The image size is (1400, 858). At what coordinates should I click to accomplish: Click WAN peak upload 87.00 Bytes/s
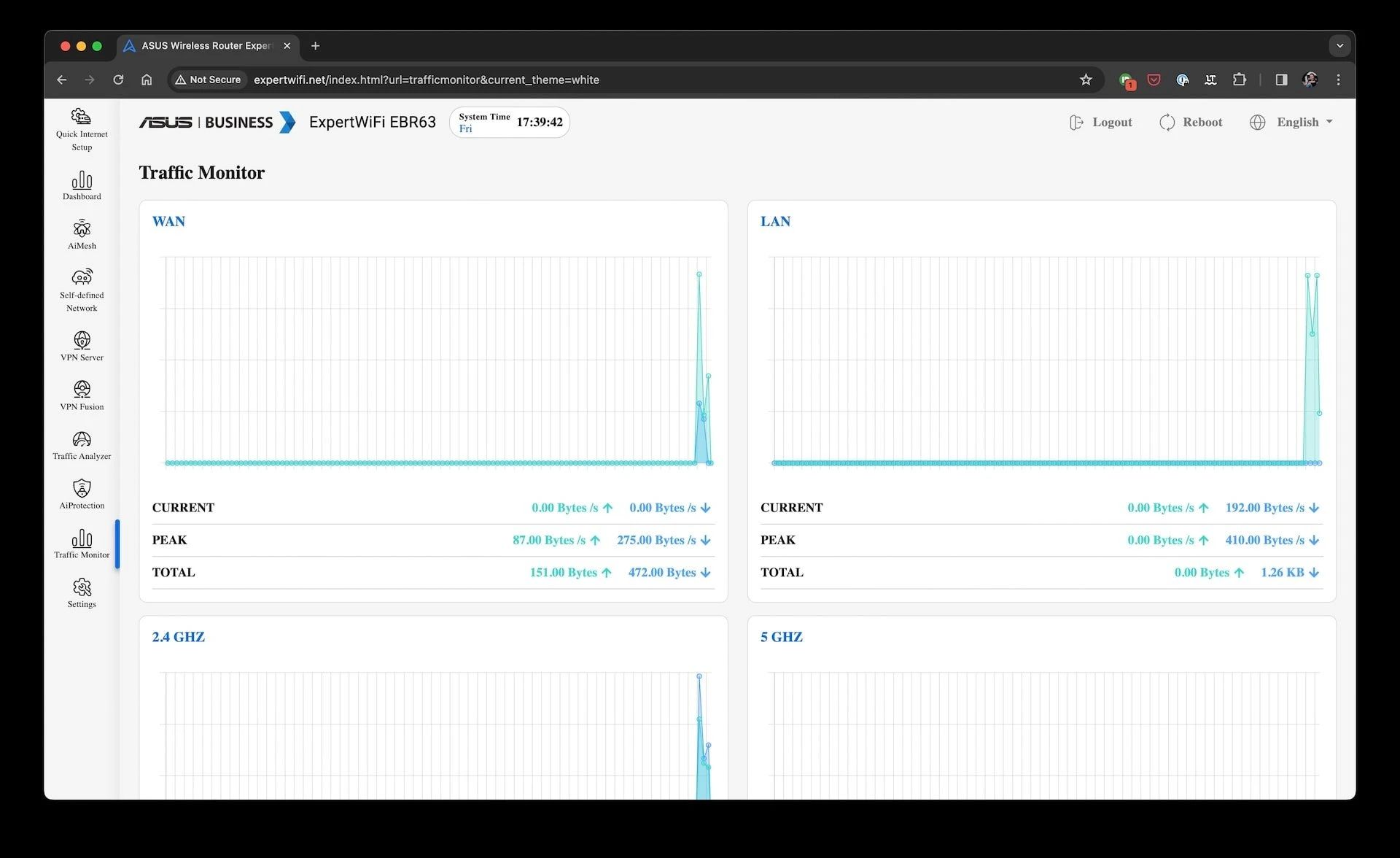click(x=556, y=540)
